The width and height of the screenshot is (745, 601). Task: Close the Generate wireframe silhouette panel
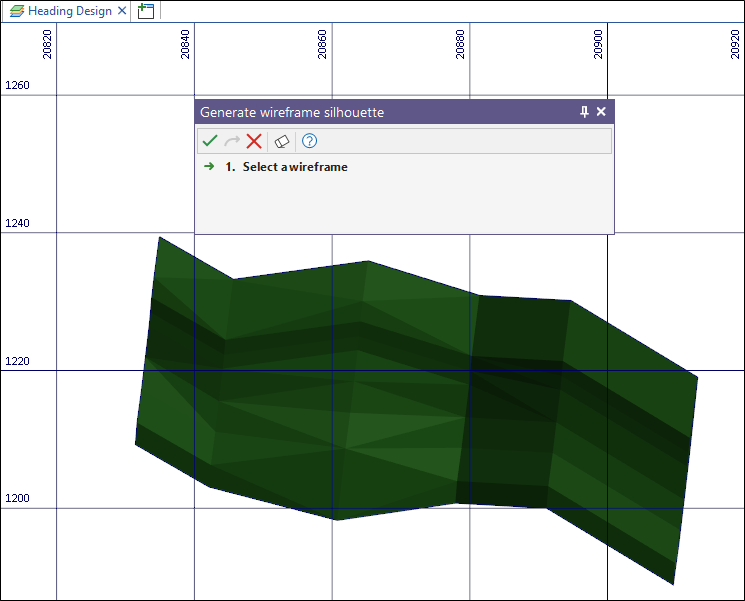(601, 112)
